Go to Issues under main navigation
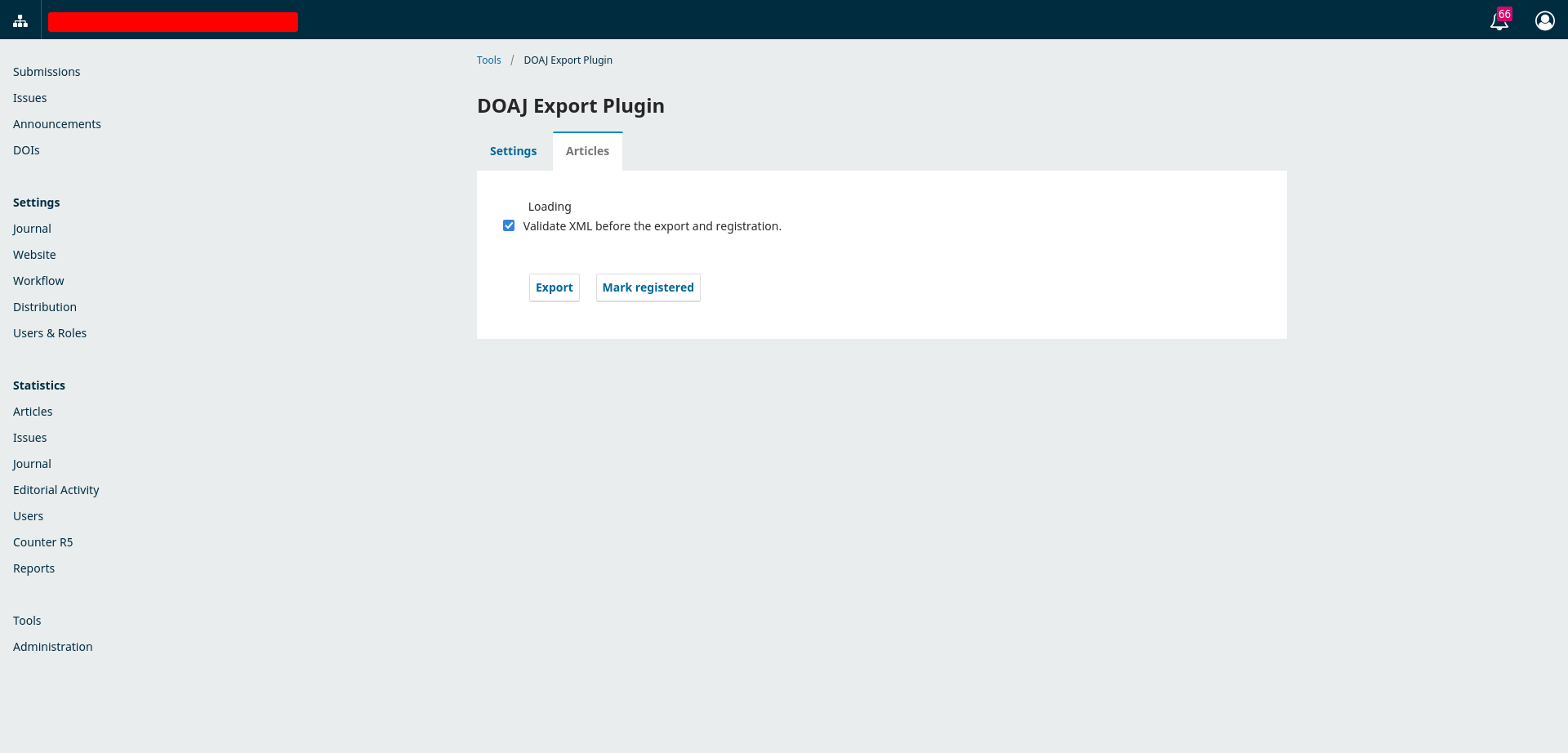The width and height of the screenshot is (1568, 753). 29,98
